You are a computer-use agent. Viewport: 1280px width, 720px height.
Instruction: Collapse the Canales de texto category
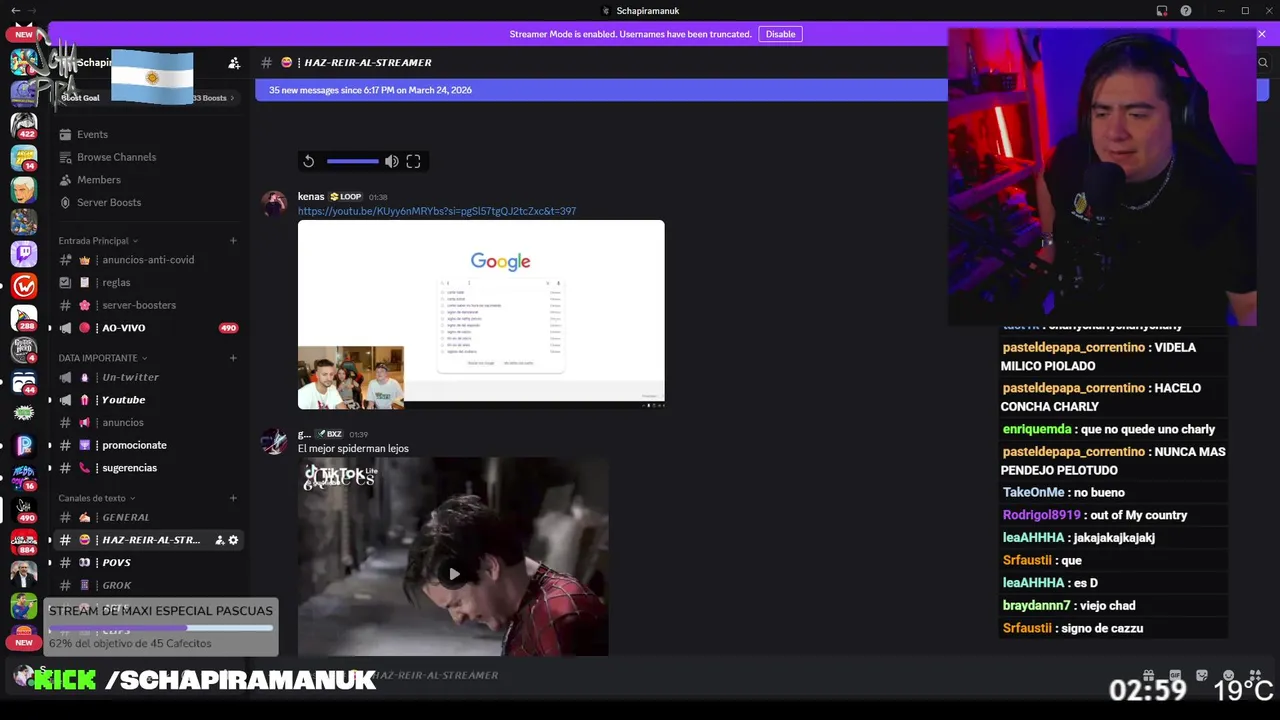click(x=97, y=498)
